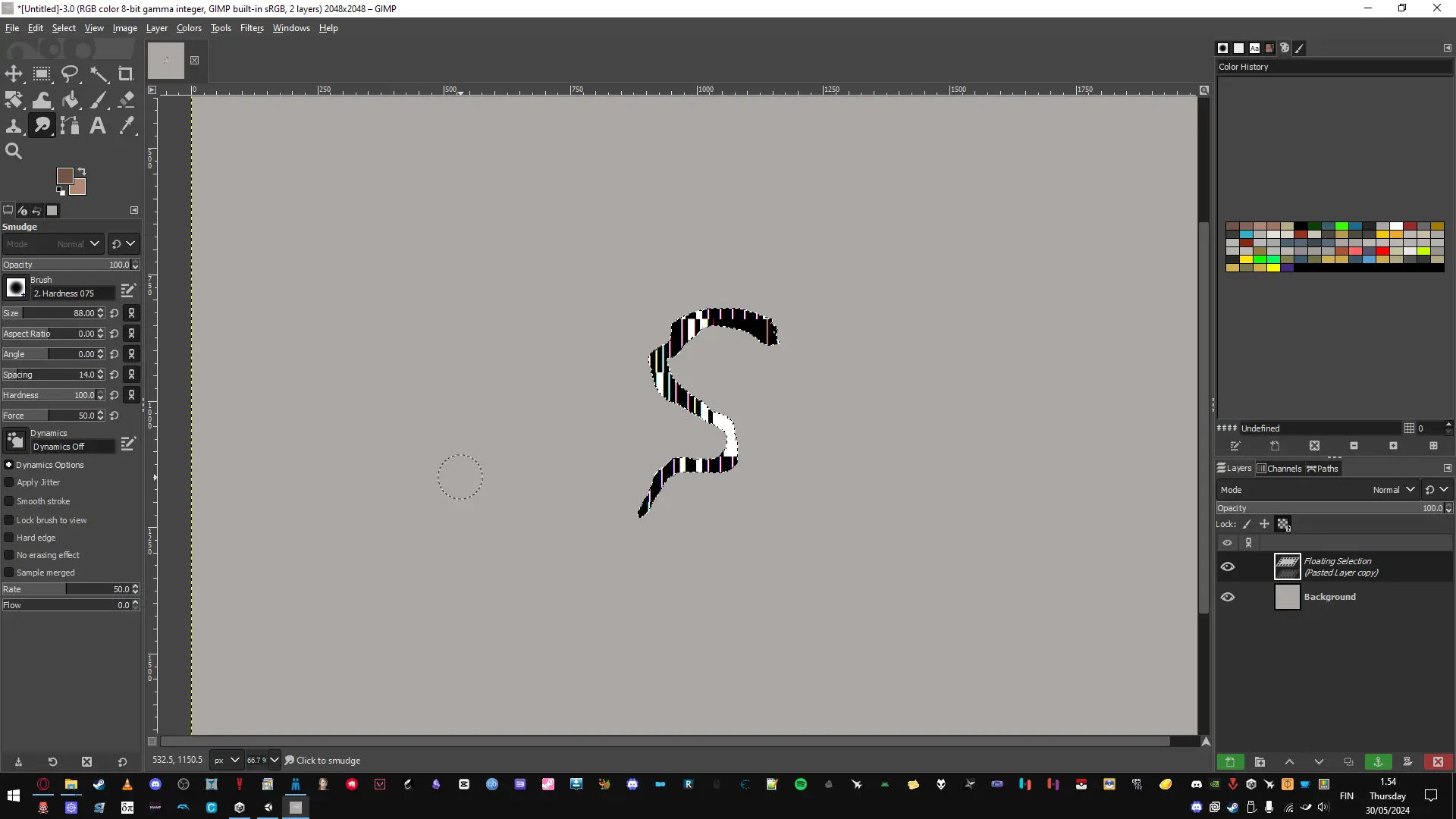Enable Apply Jitter checkbox

9,482
